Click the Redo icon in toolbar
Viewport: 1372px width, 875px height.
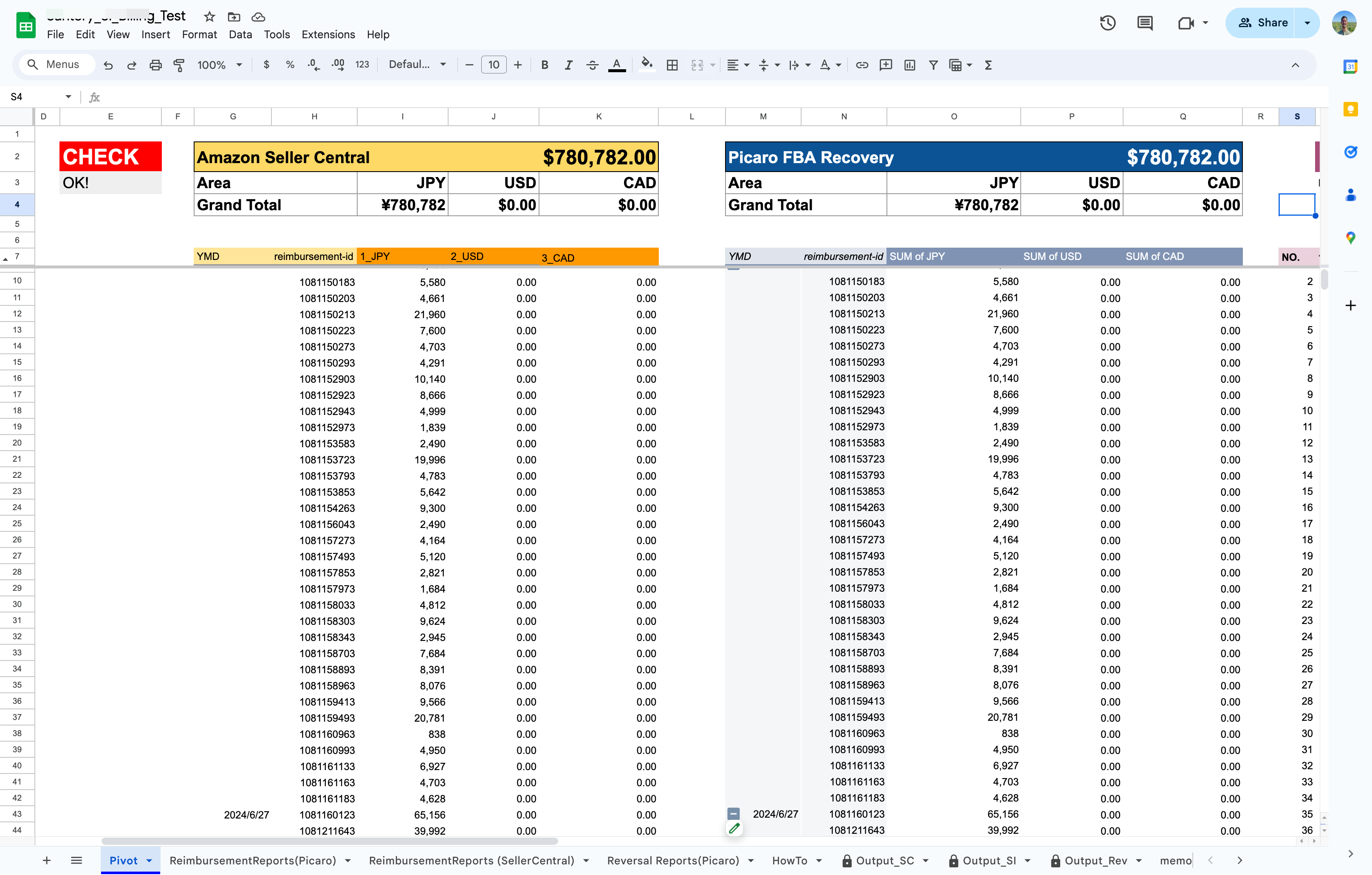[x=132, y=65]
